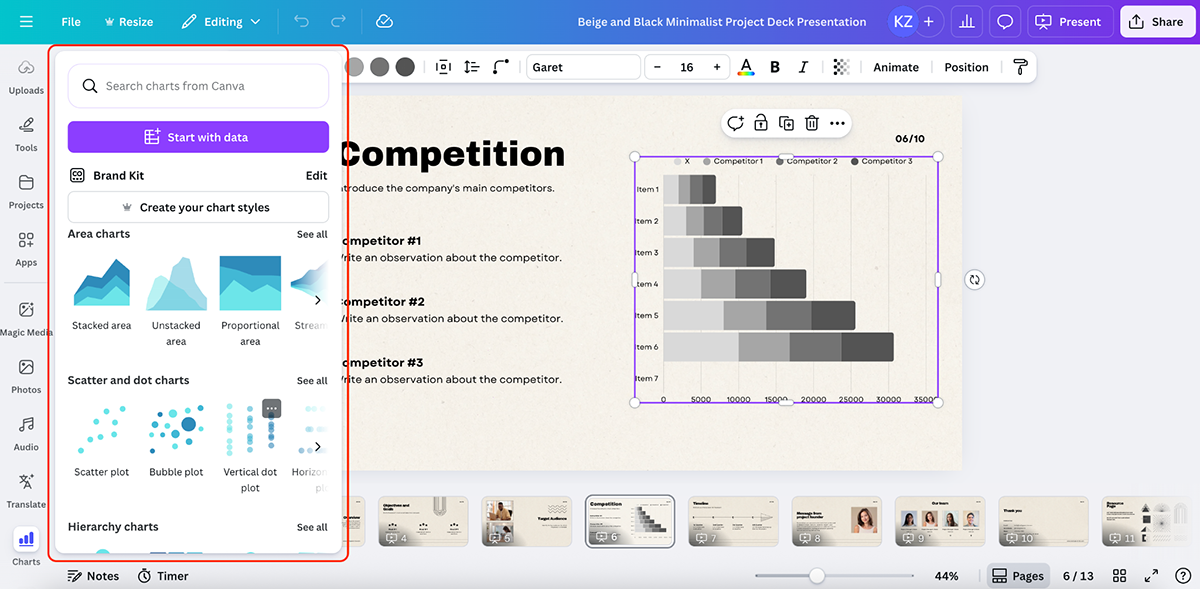This screenshot has width=1200, height=589.
Task: Open the Photos panel
Action: 25,375
